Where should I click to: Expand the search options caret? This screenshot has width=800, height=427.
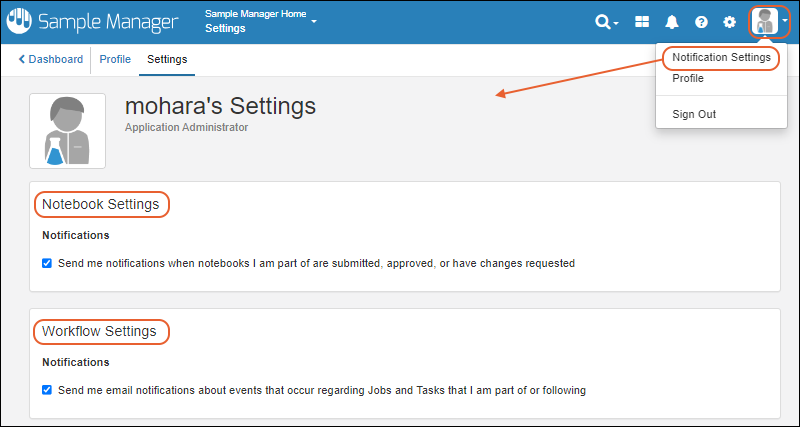(616, 23)
